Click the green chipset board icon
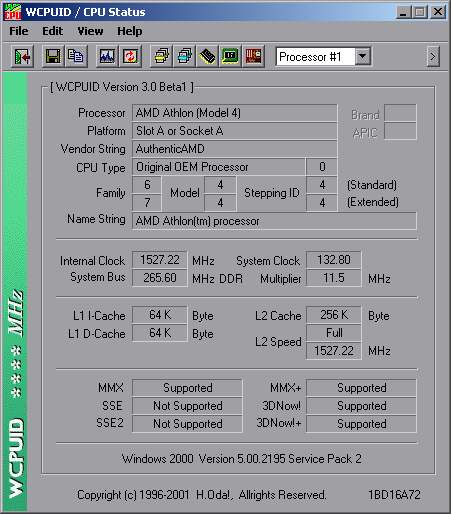Image resolution: width=451 pixels, height=514 pixels. pos(230,56)
